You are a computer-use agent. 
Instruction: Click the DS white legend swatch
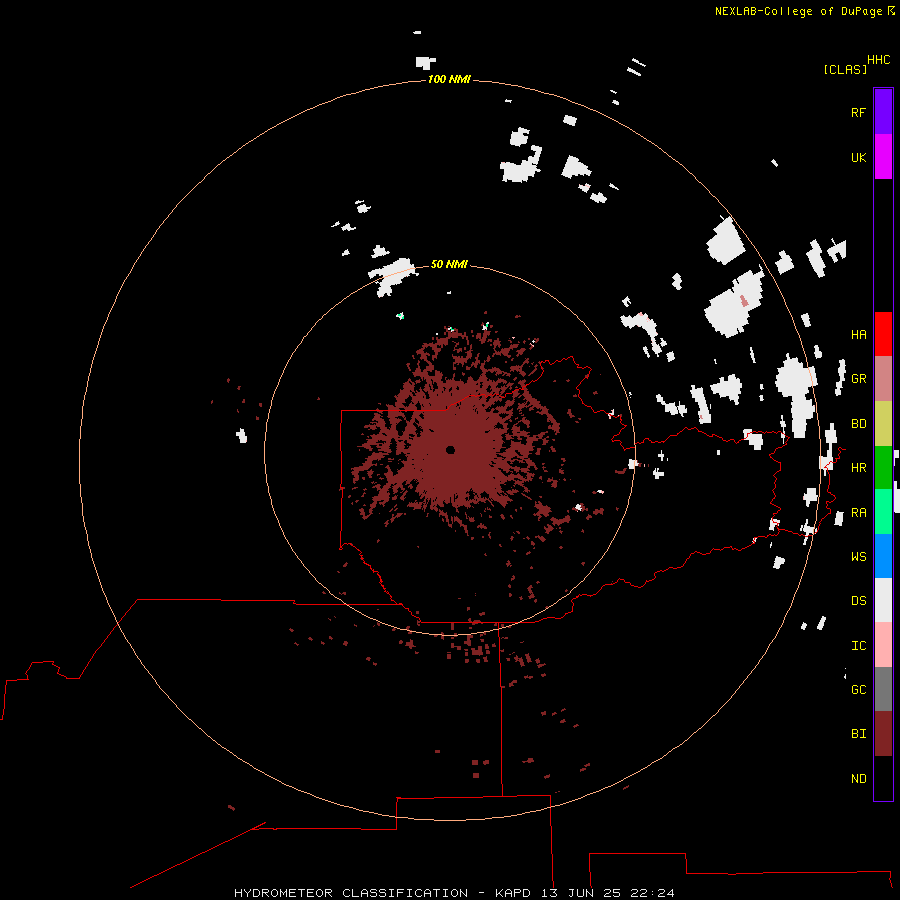pos(883,600)
